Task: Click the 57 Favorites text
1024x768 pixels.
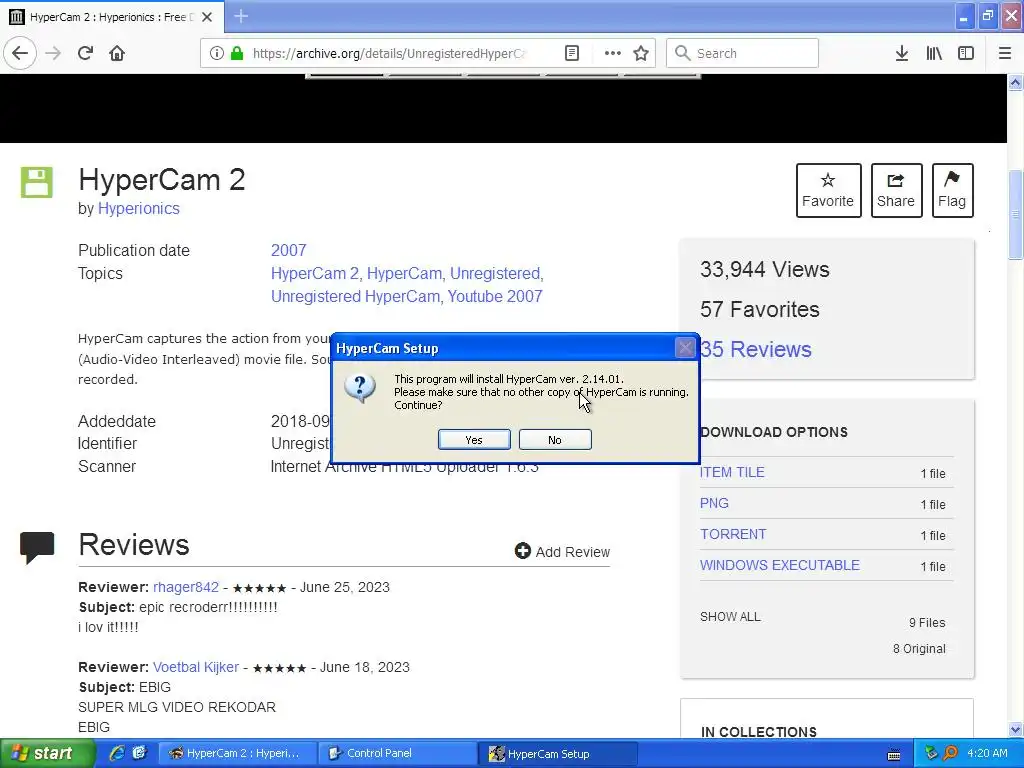Action: pos(760,310)
